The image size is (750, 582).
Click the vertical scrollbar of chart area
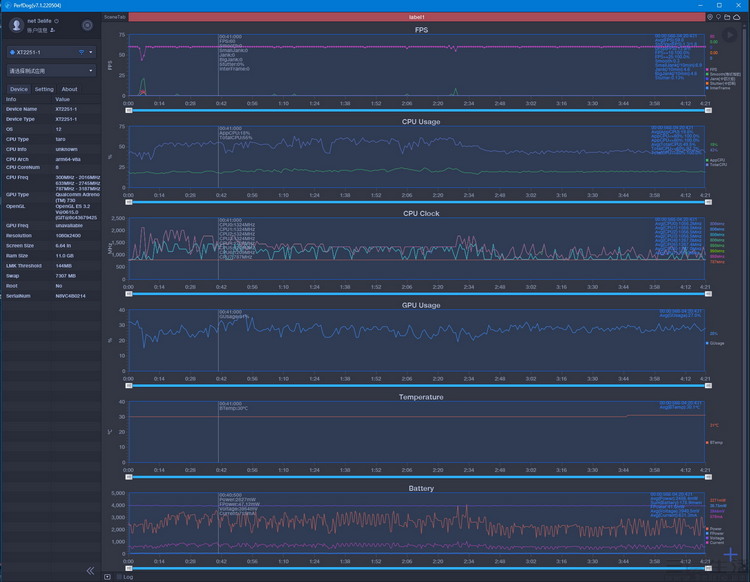[746, 296]
